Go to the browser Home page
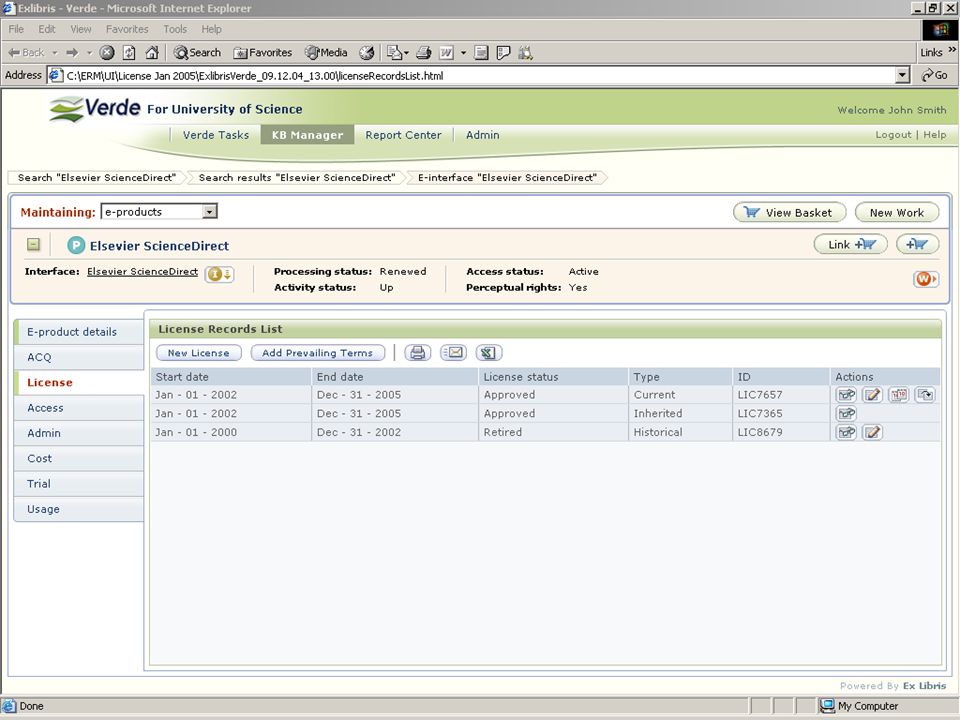The image size is (960, 720). point(152,53)
